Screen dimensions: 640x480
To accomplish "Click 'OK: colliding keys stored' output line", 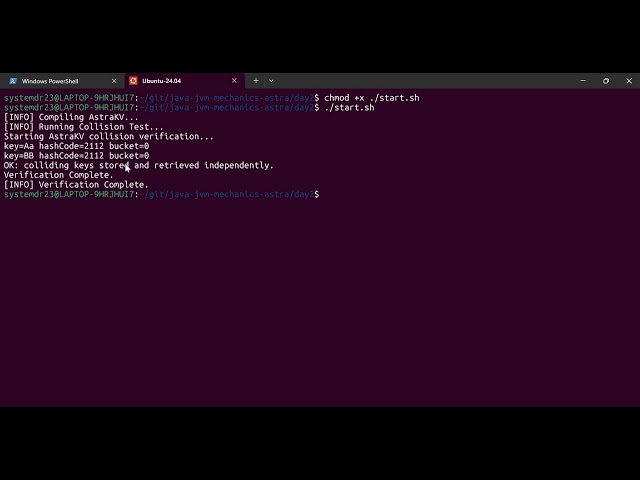I will (138, 165).
